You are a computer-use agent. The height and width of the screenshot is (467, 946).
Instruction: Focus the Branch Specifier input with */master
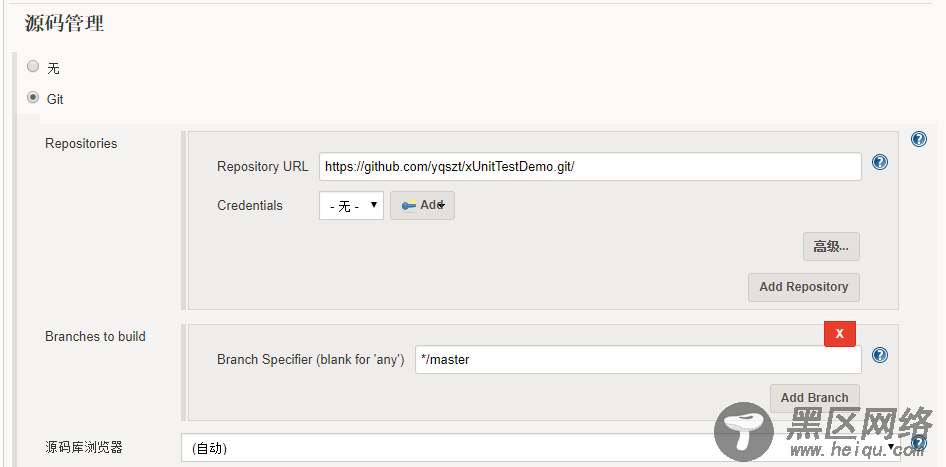(638, 360)
